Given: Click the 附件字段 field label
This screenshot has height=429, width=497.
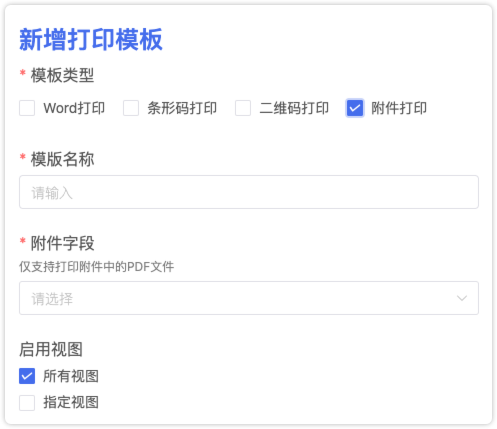Looking at the screenshot, I should coord(62,243).
